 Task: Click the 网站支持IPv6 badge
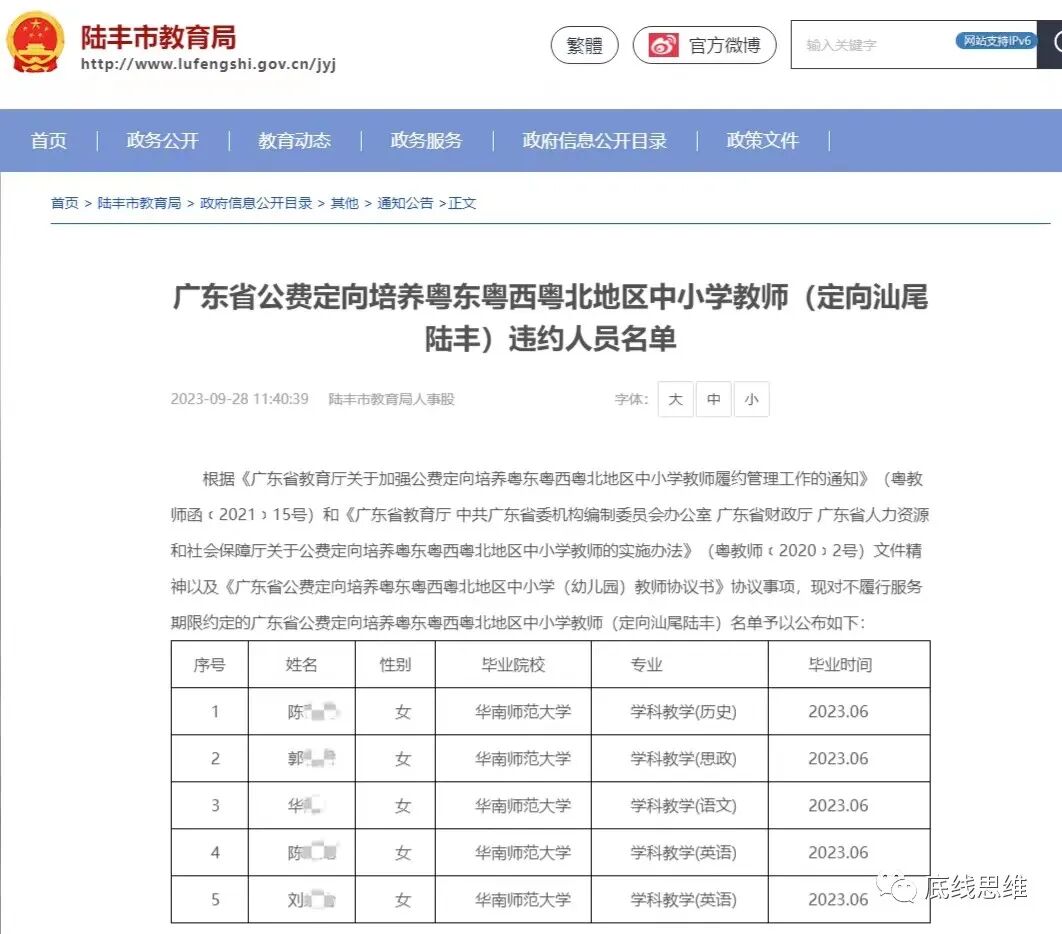(x=996, y=41)
